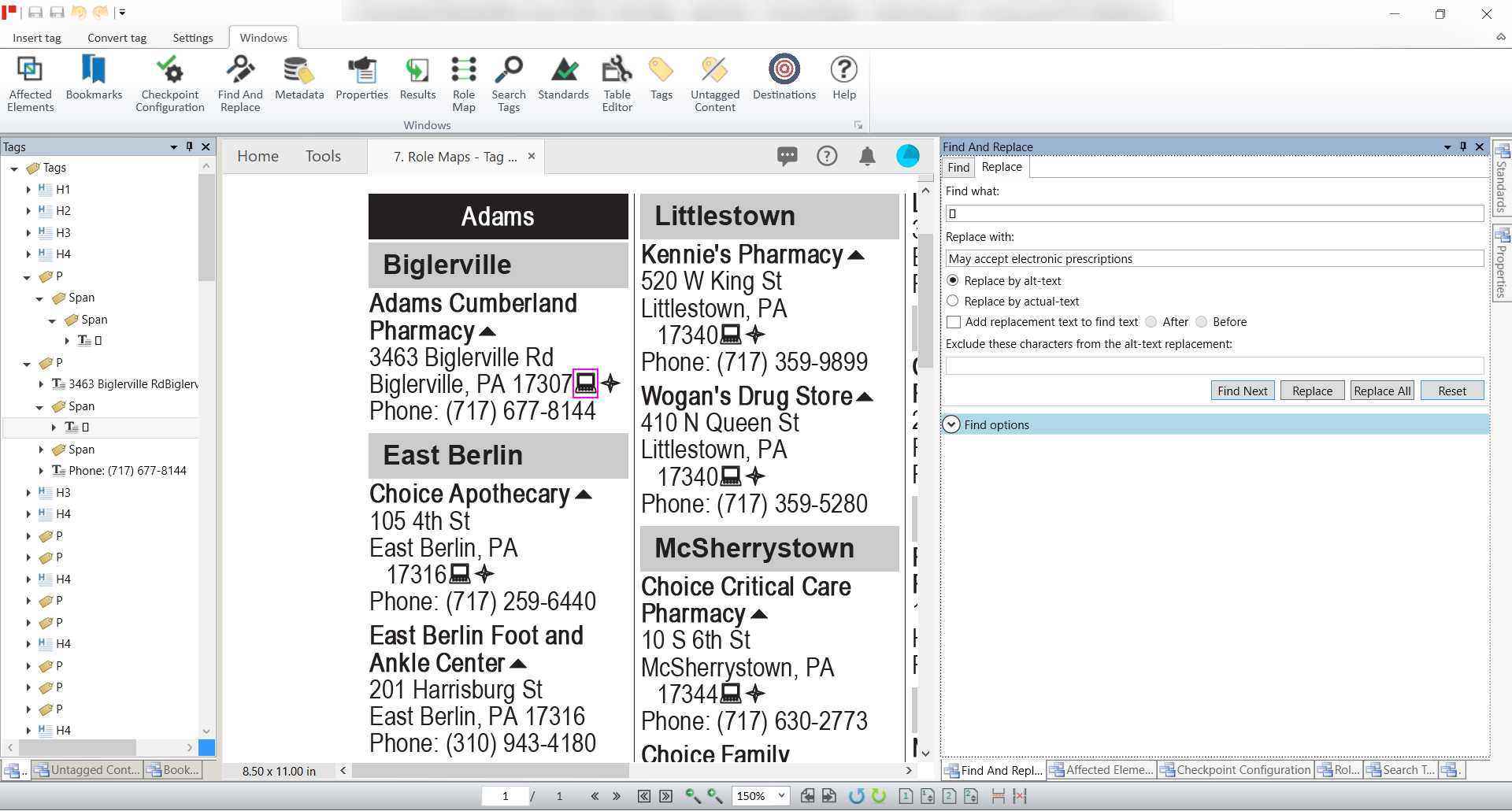Collapse the root Tags node

pyautogui.click(x=14, y=168)
